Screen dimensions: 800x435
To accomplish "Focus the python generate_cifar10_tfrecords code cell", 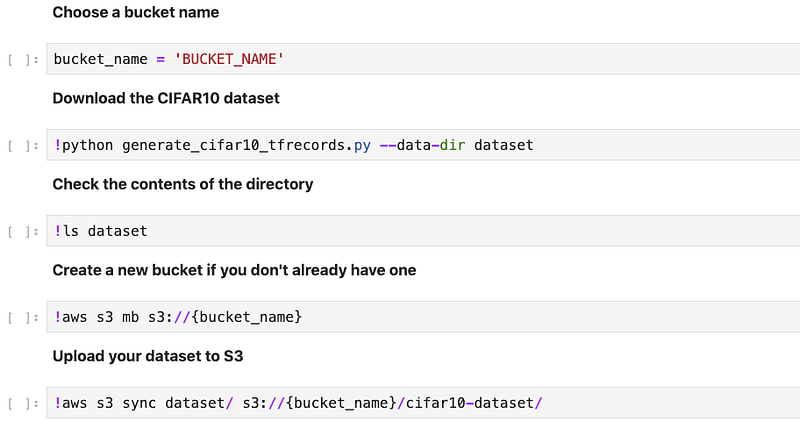I will click(650, 145).
